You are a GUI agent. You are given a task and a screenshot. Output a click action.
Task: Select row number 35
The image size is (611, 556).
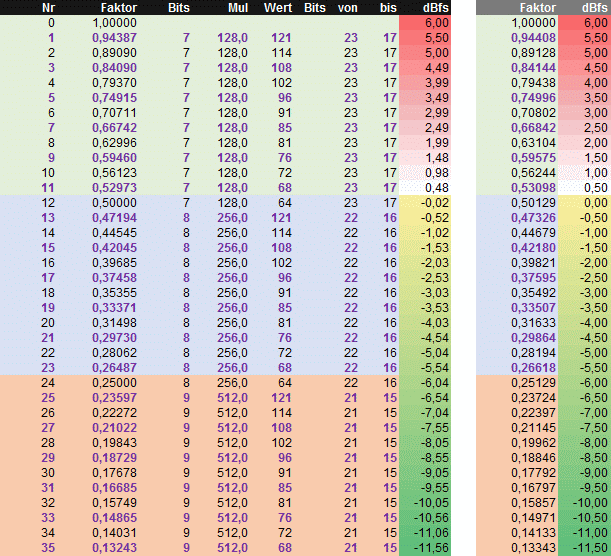(x=48, y=547)
